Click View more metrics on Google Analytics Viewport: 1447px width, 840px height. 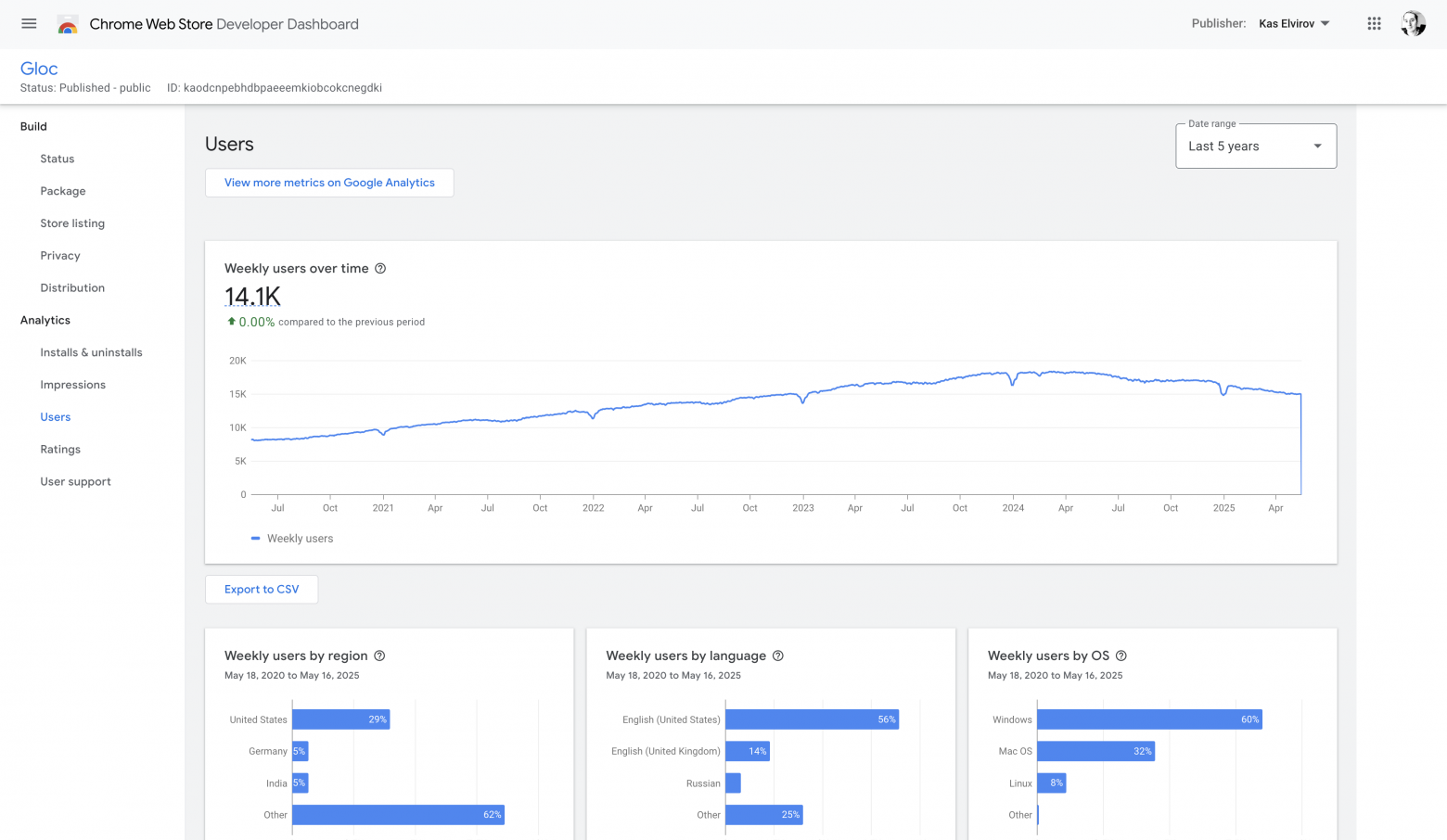(x=329, y=183)
